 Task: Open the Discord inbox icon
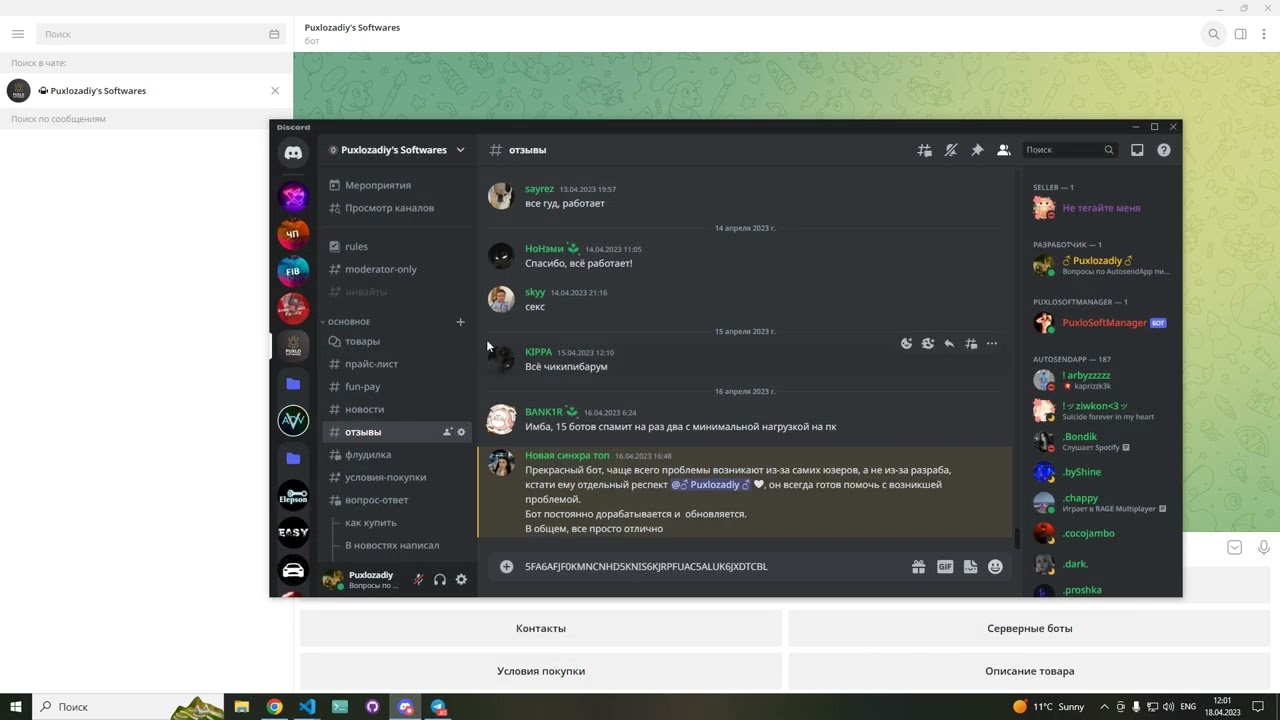tap(1137, 150)
